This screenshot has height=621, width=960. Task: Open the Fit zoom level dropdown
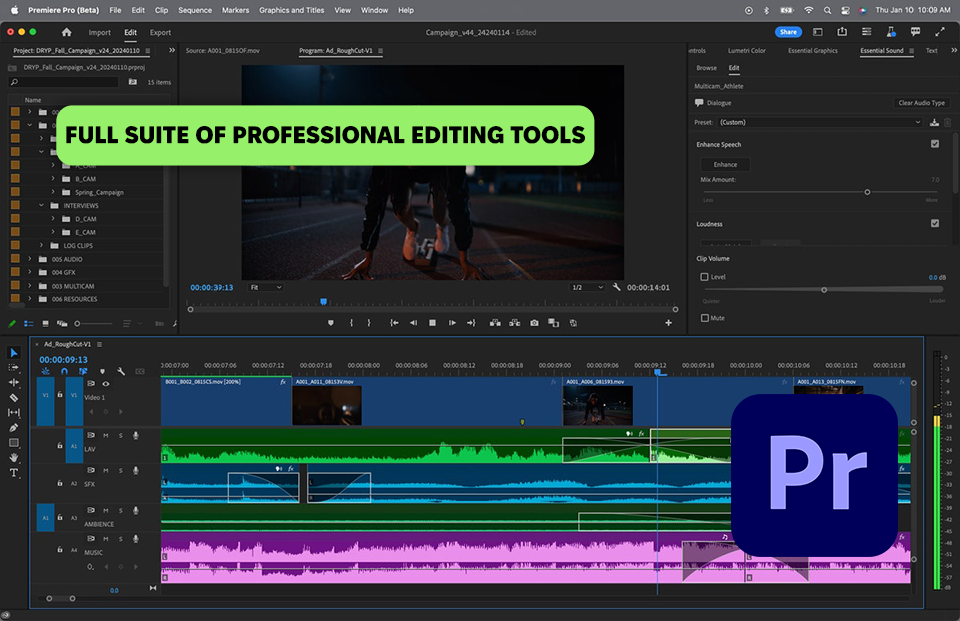click(x=265, y=287)
